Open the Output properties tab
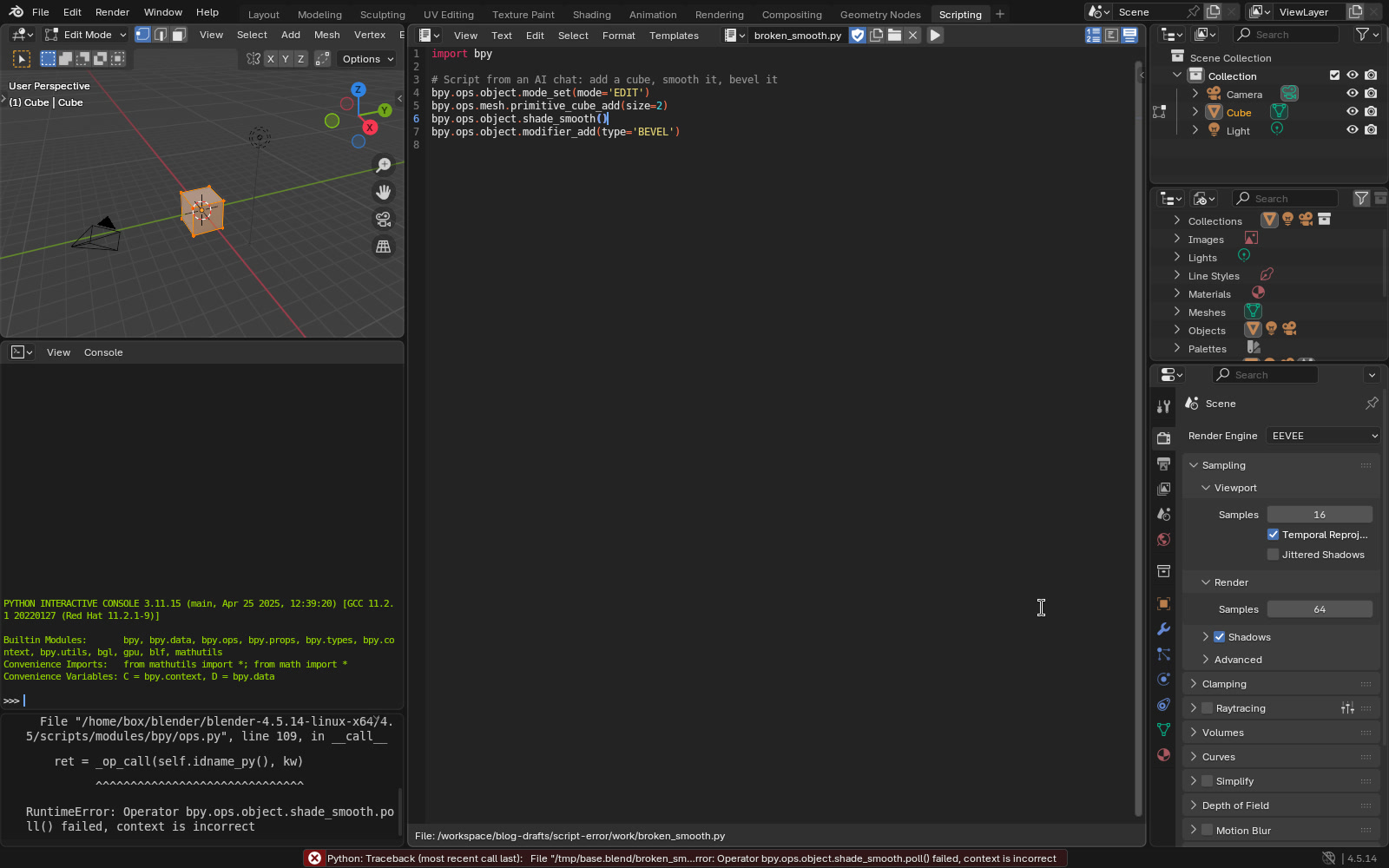 (1164, 464)
